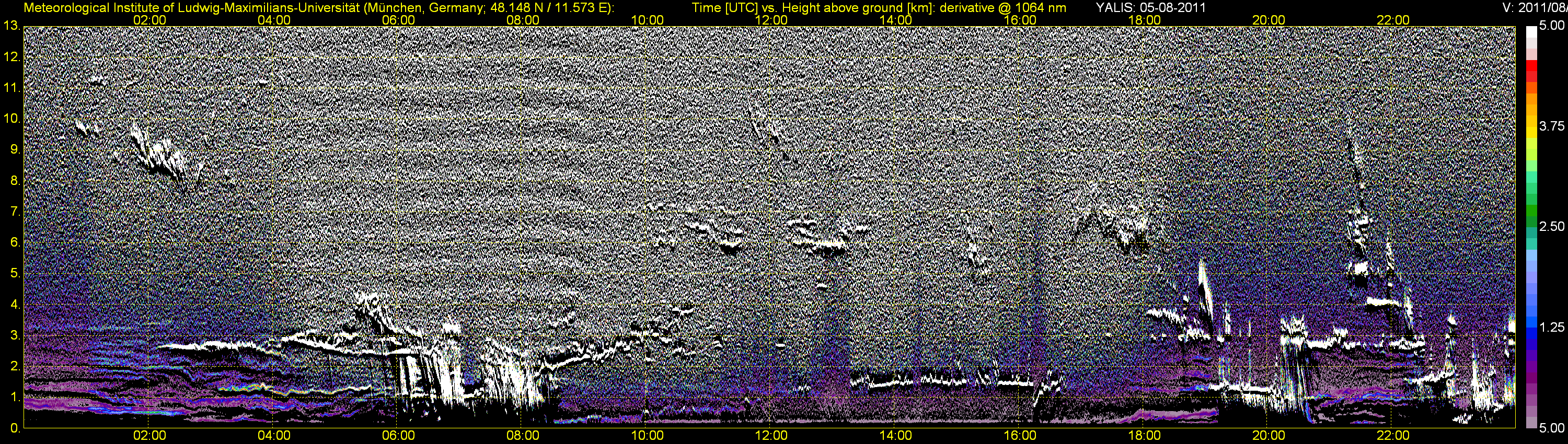The height and width of the screenshot is (444, 1568).
Task: Click the "3.75" color scale value
Action: tap(1552, 126)
